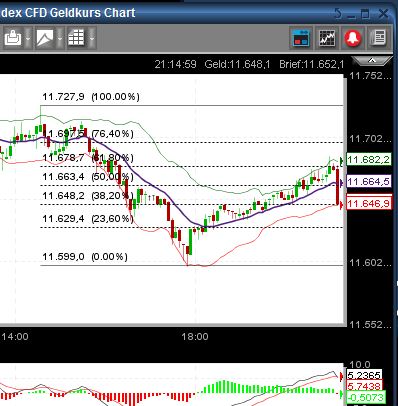
Task: Maximize the Geldkurs Chart window
Action: pyautogui.click(x=366, y=14)
